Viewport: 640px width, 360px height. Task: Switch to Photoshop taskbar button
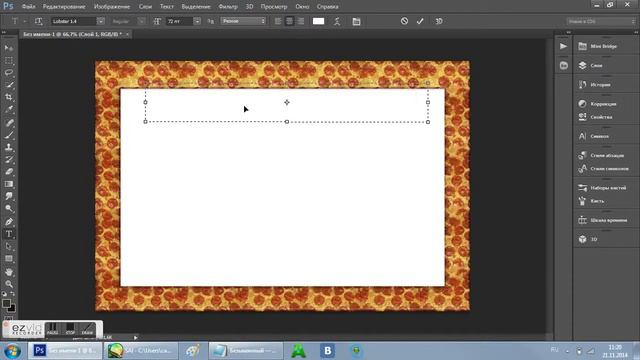[x=64, y=351]
